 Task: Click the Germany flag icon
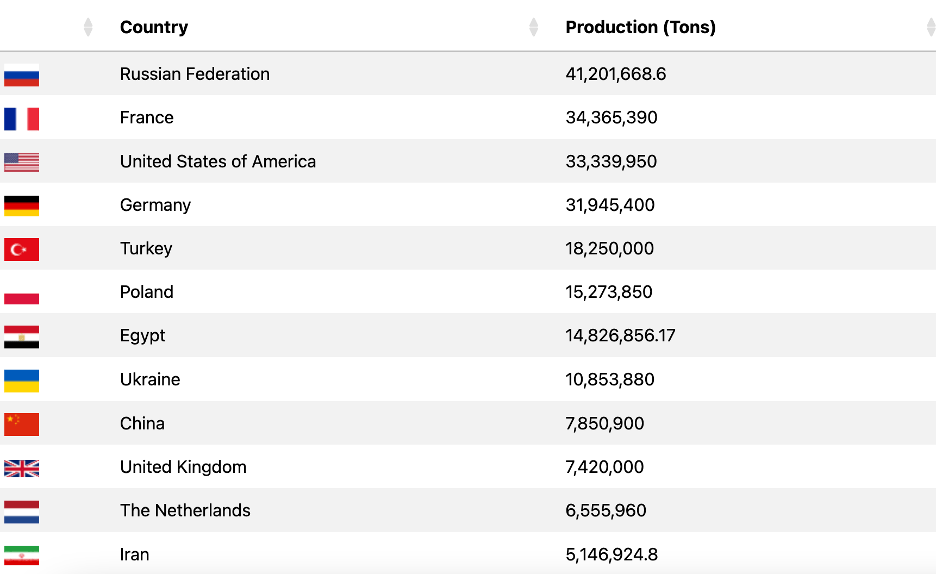(x=21, y=206)
